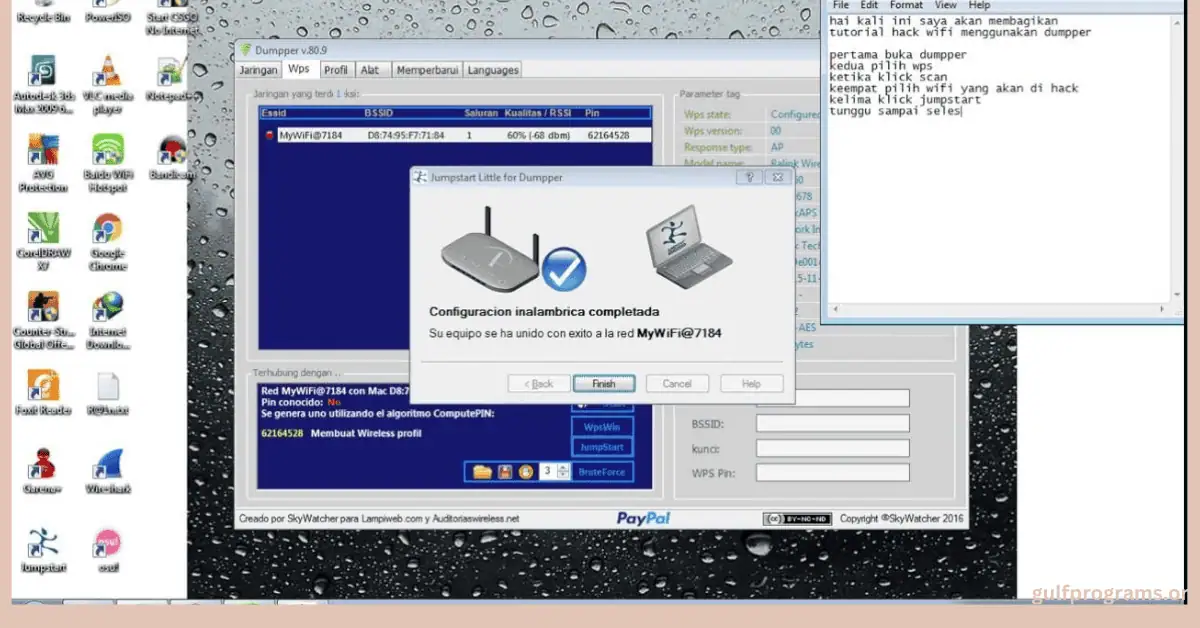Screen dimensions: 1200x628
Task: Open the Format menu in Notepad
Action: pos(906,5)
